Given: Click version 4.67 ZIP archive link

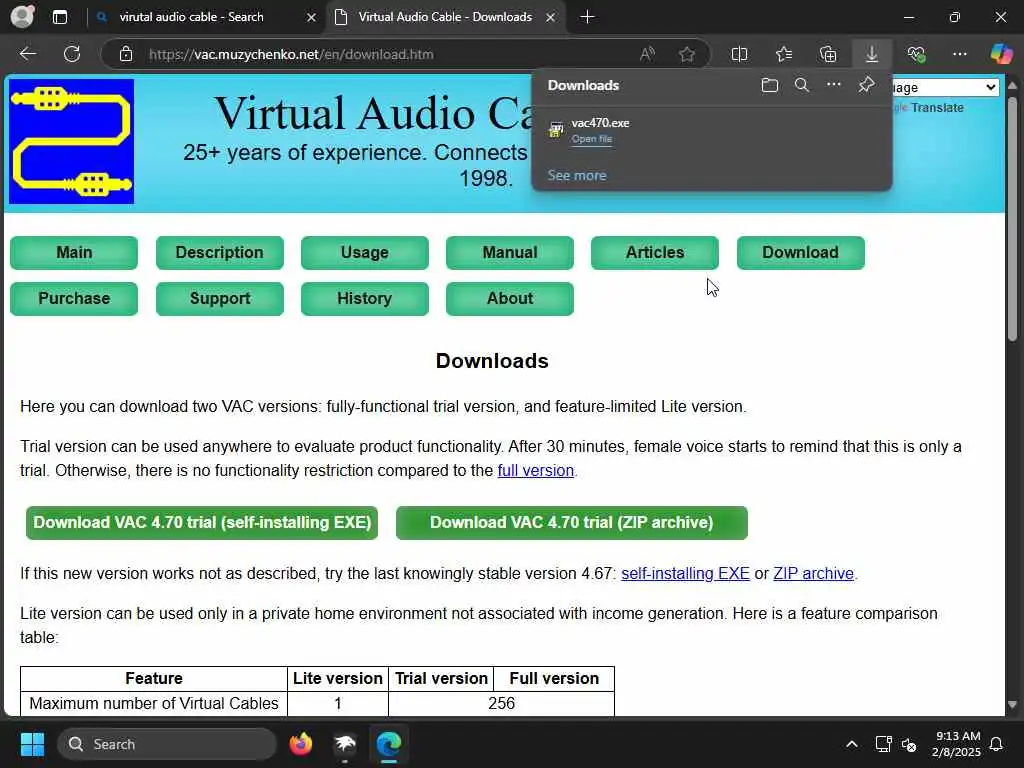Looking at the screenshot, I should coord(813,573).
